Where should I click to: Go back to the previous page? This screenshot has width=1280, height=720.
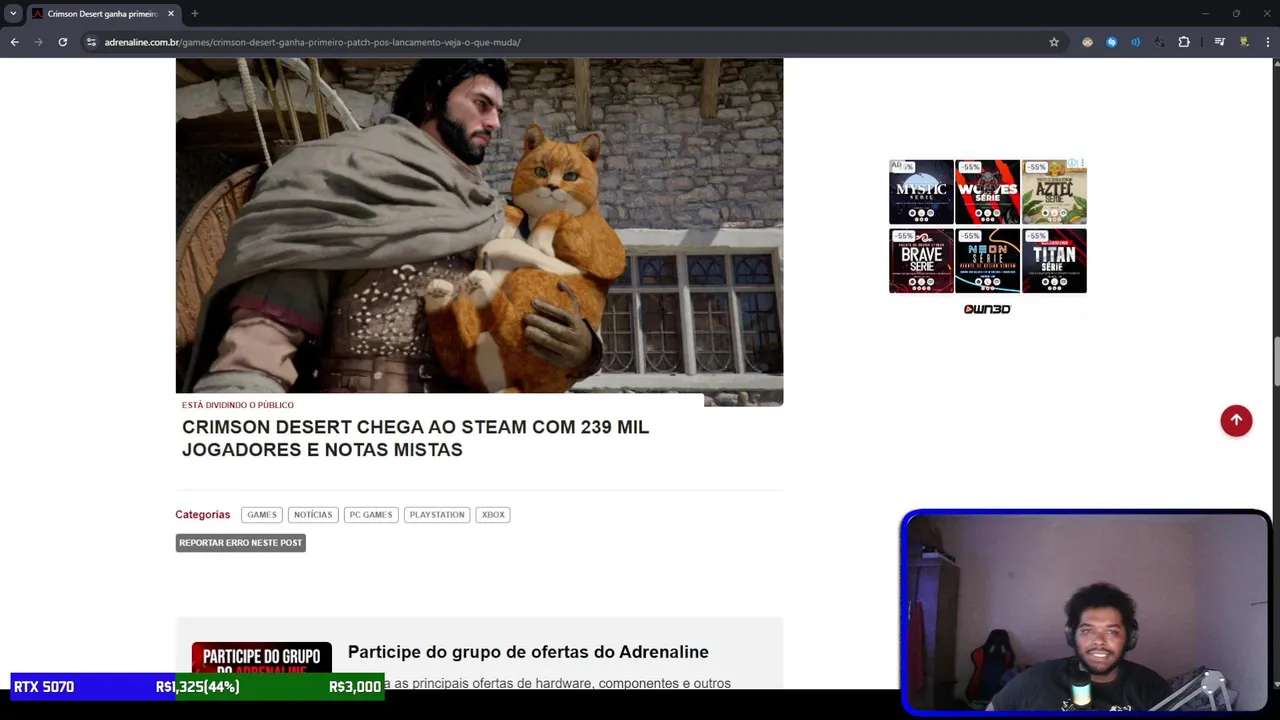[14, 42]
